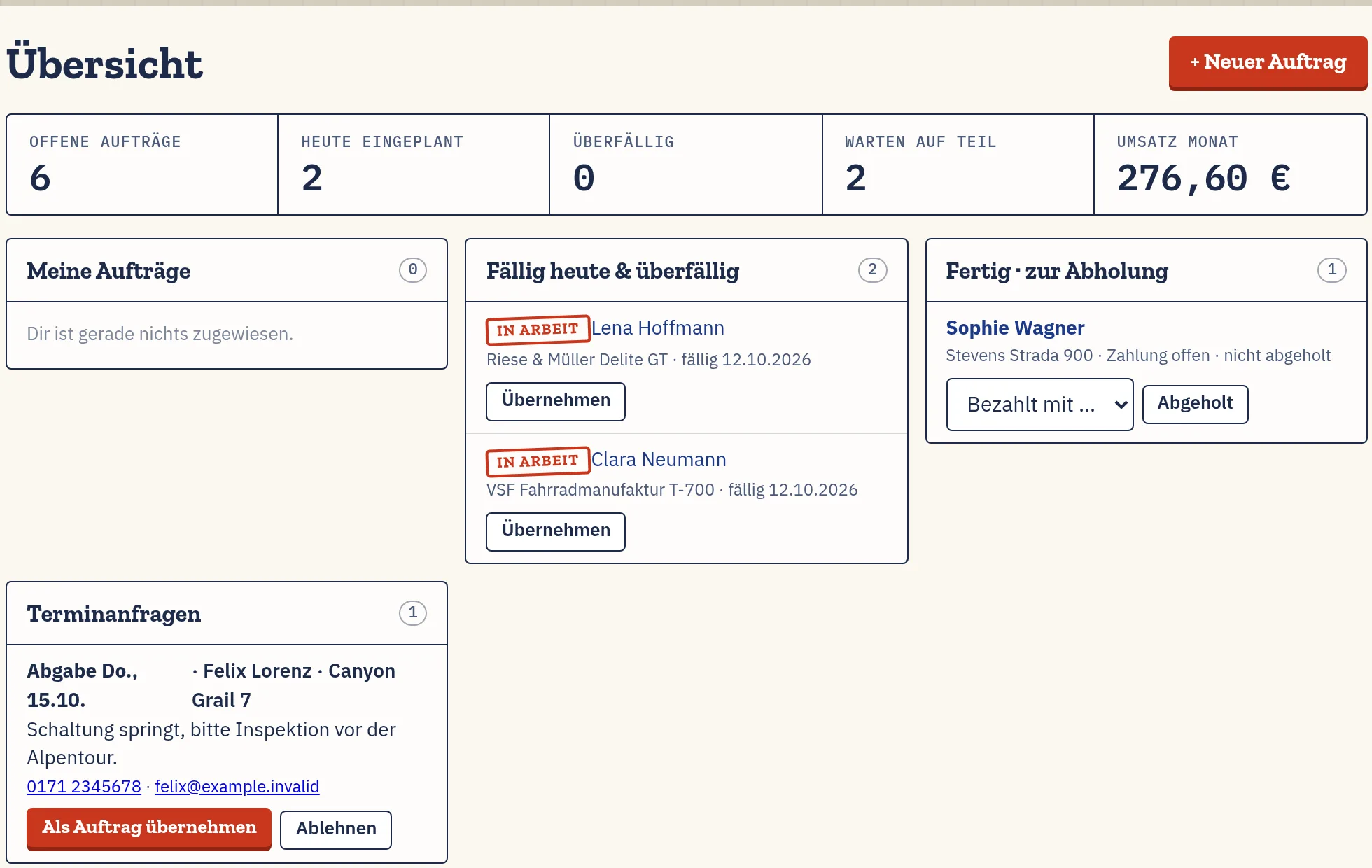The image size is (1372, 868).
Task: Click the 'Warten auf Teil' stat tile
Action: [958, 164]
